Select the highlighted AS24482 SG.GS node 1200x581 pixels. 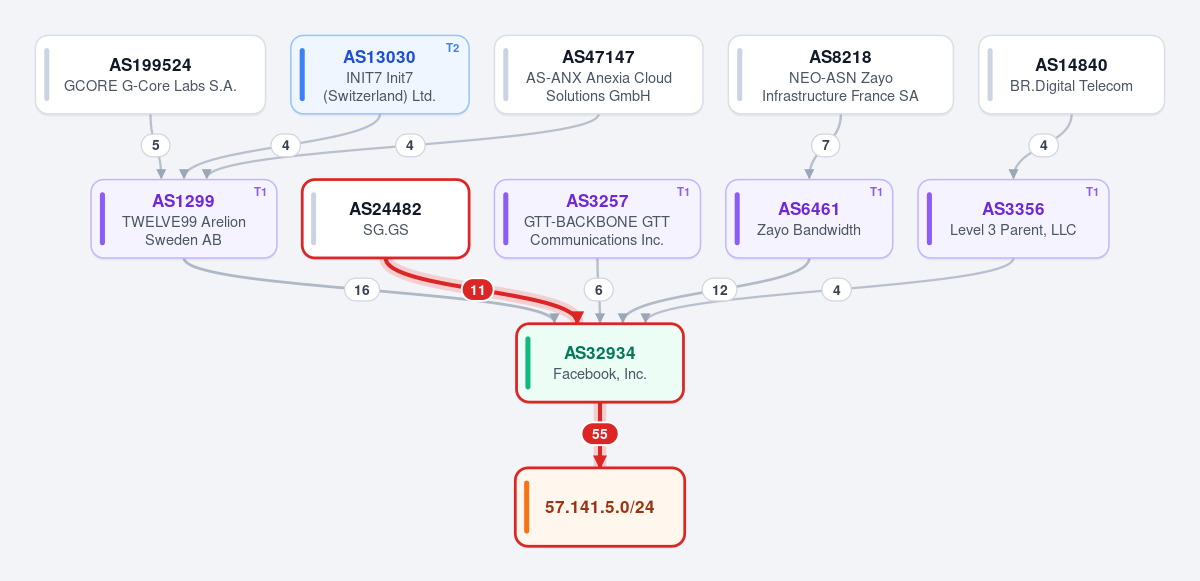pyautogui.click(x=385, y=219)
